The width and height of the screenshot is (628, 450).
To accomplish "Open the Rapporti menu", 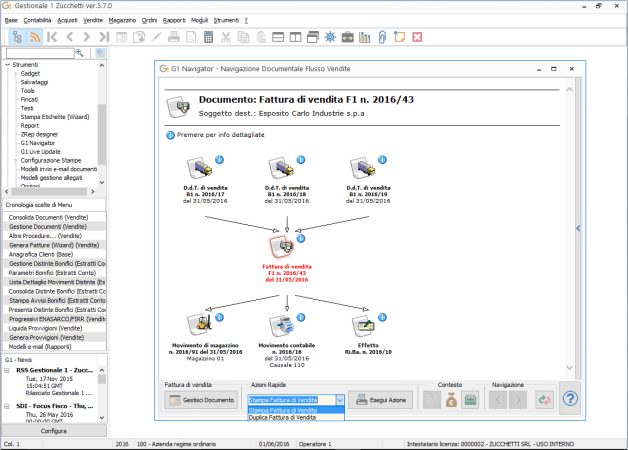I will 174,20.
